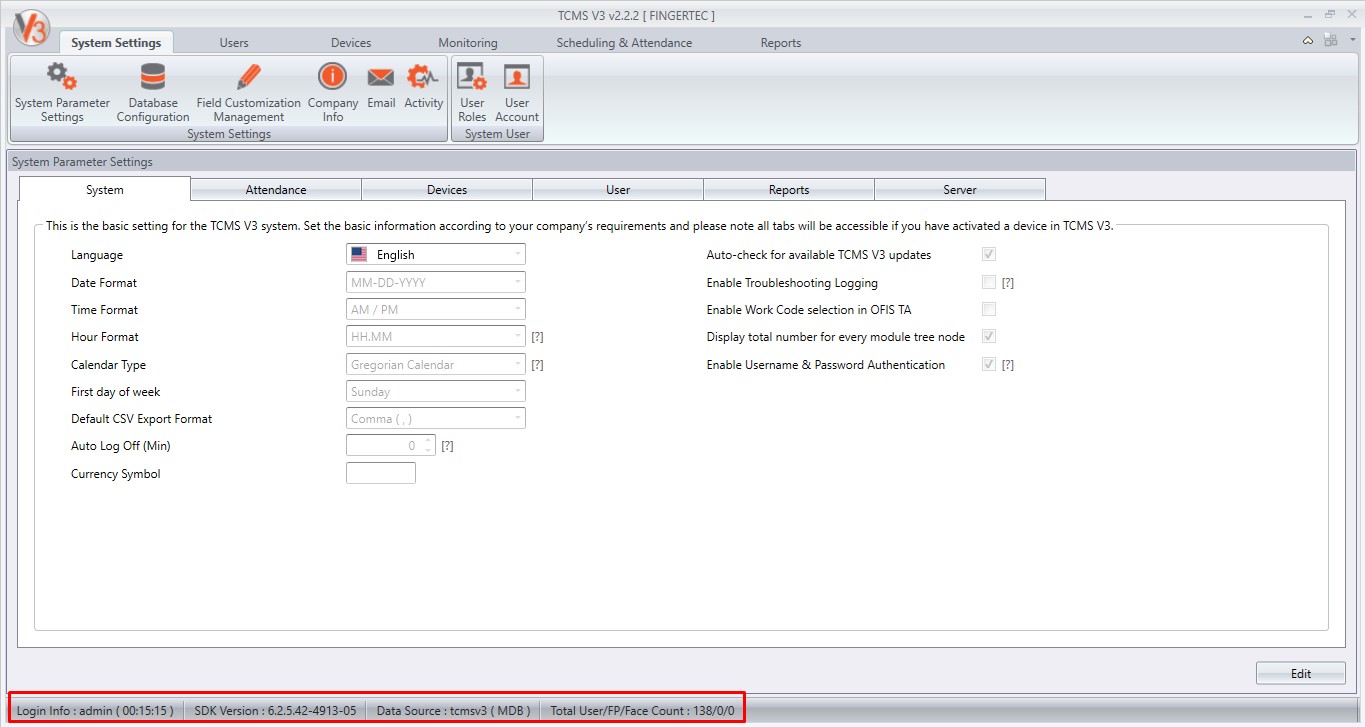Click Login Info admin in status bar
The image size is (1365, 727).
[95, 710]
